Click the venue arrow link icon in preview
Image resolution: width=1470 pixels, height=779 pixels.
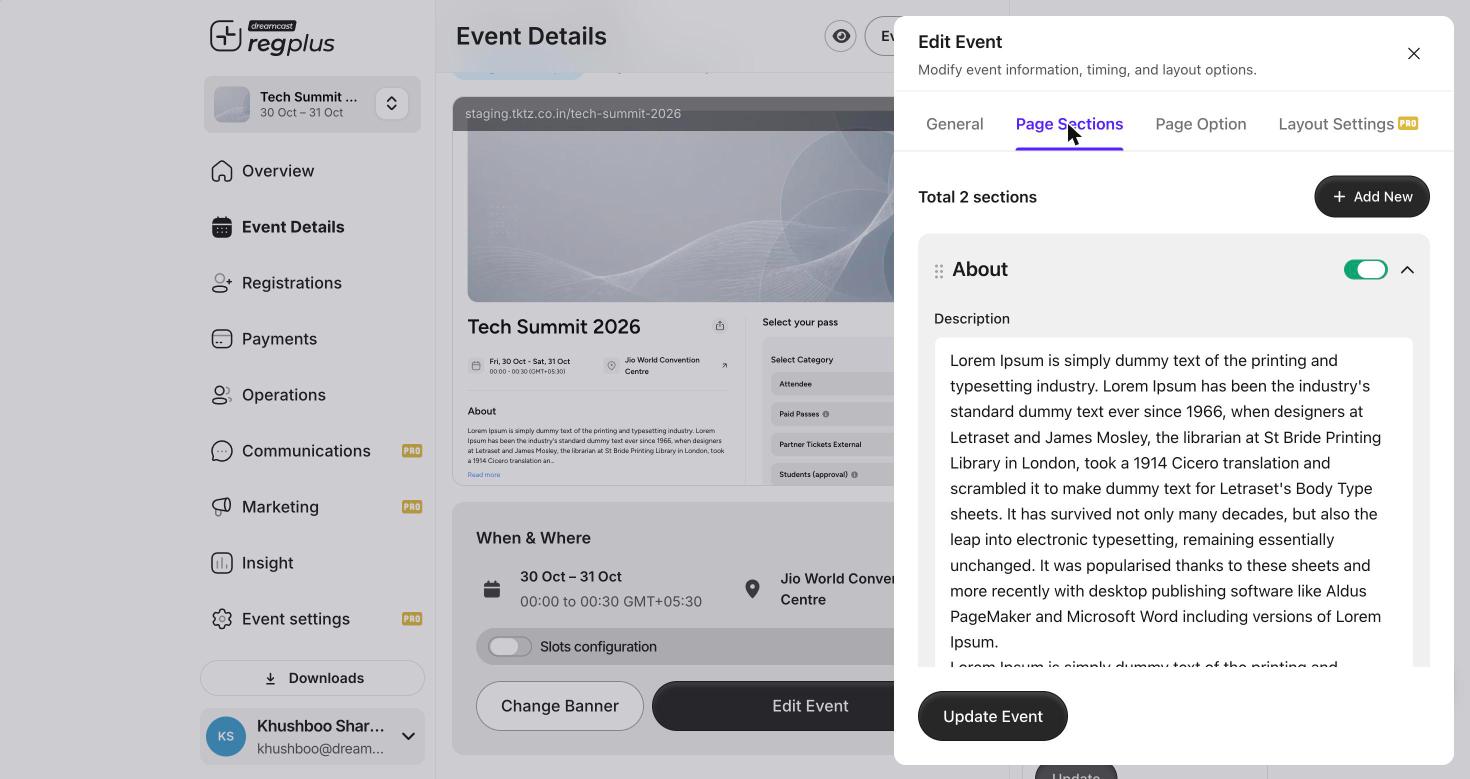click(x=724, y=366)
